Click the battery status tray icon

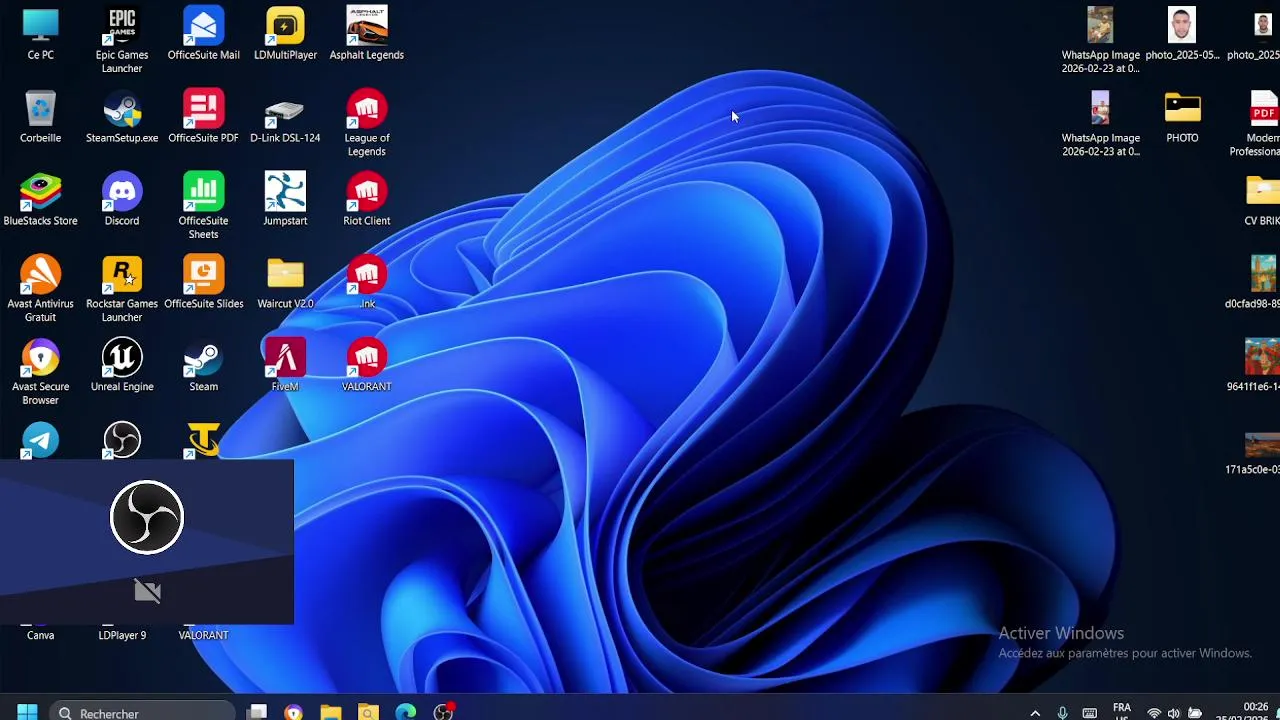pyautogui.click(x=1194, y=713)
